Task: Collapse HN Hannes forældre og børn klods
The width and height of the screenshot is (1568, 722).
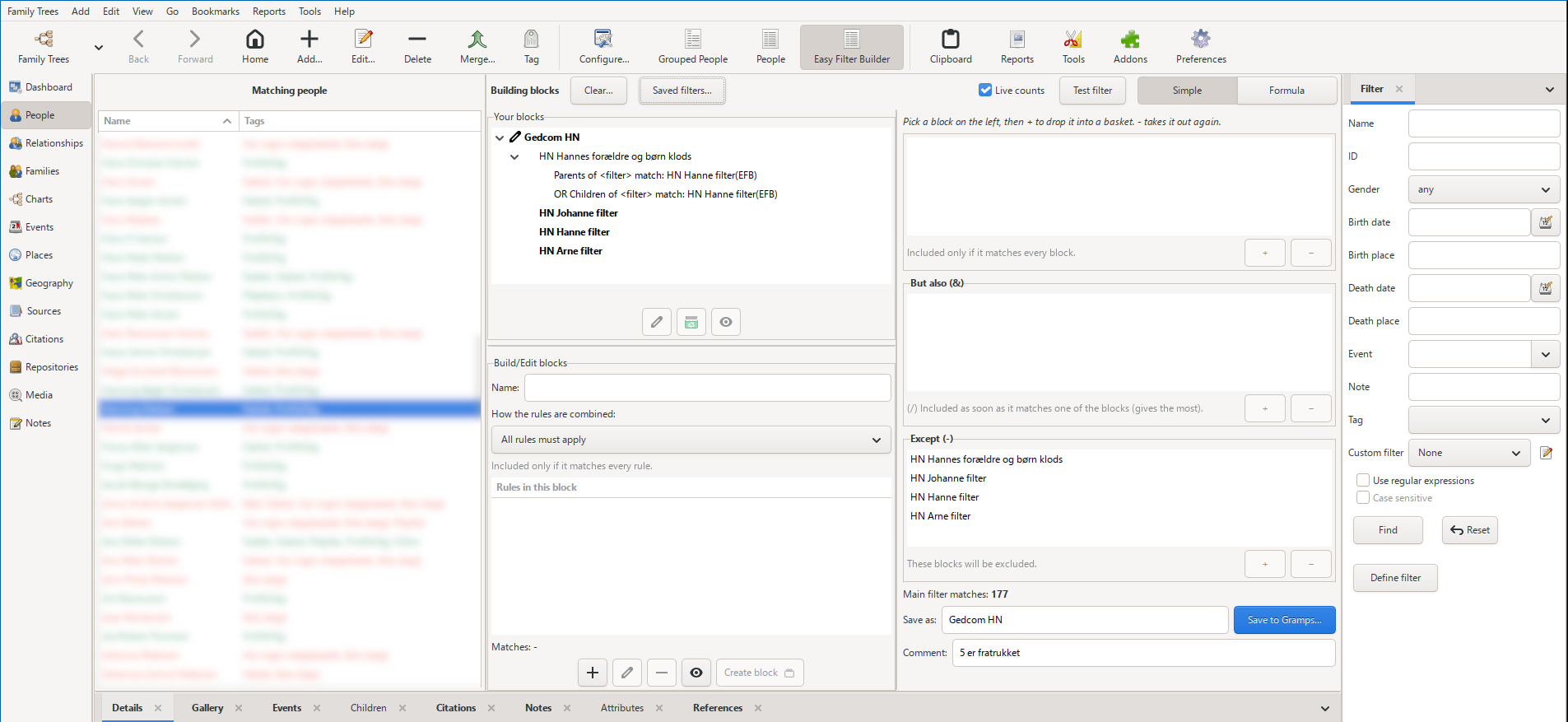Action: pyautogui.click(x=514, y=156)
